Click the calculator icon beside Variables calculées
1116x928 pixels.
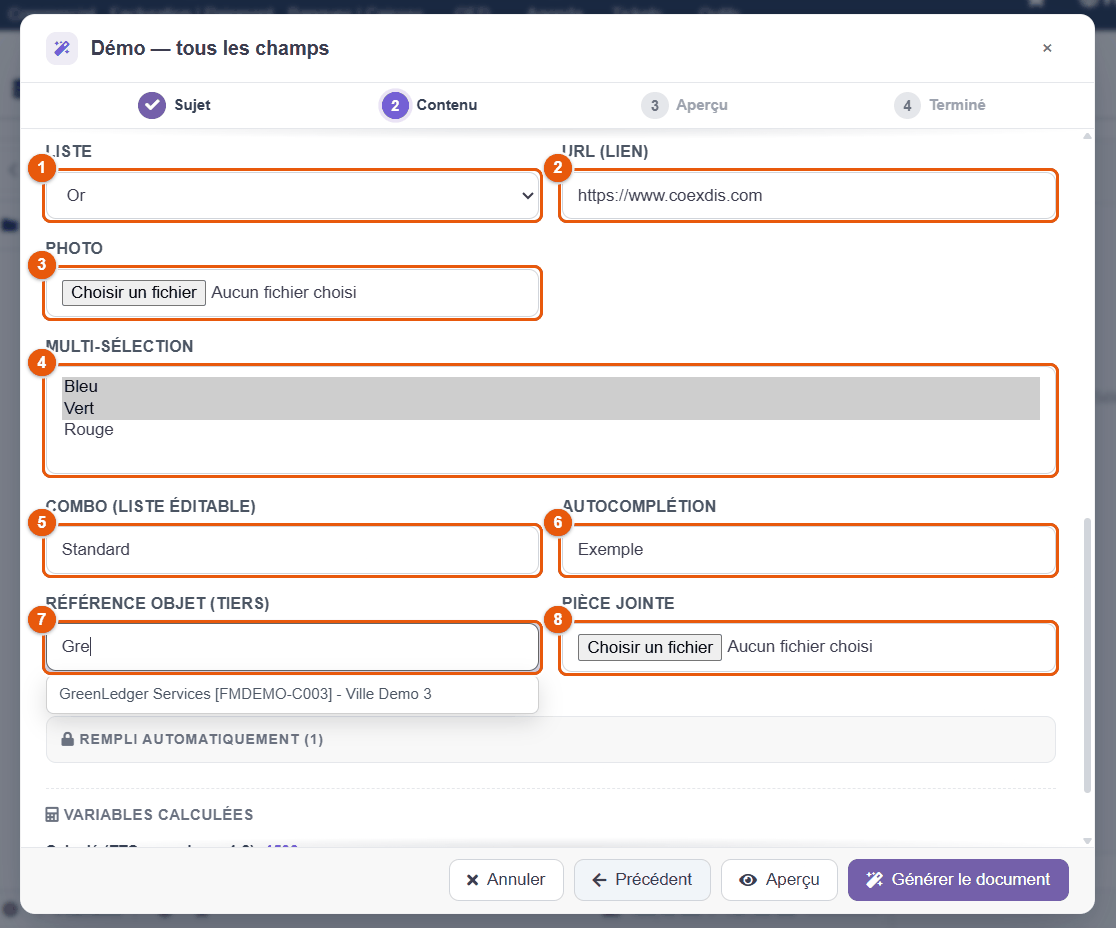(x=52, y=814)
